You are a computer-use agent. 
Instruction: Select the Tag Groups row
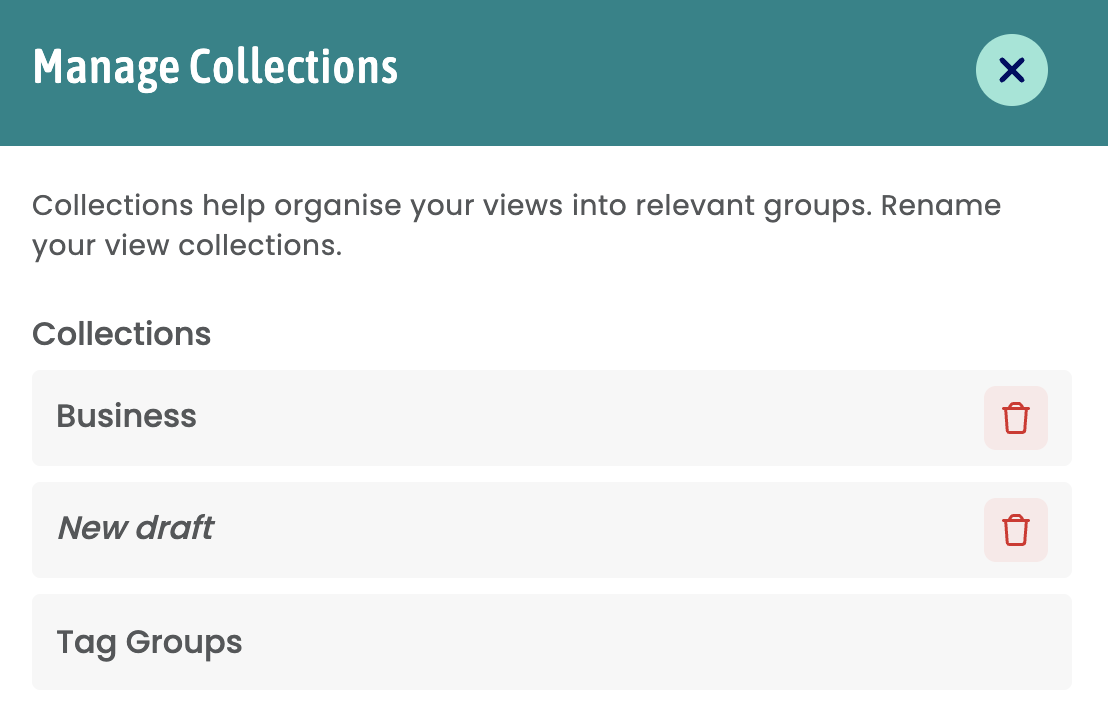coord(552,642)
